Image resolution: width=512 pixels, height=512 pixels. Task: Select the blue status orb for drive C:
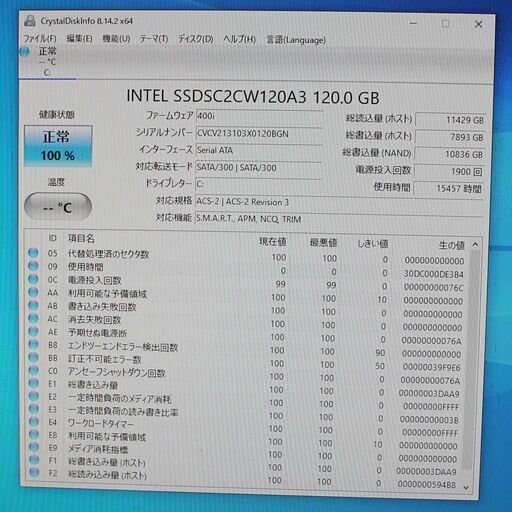click(24, 52)
